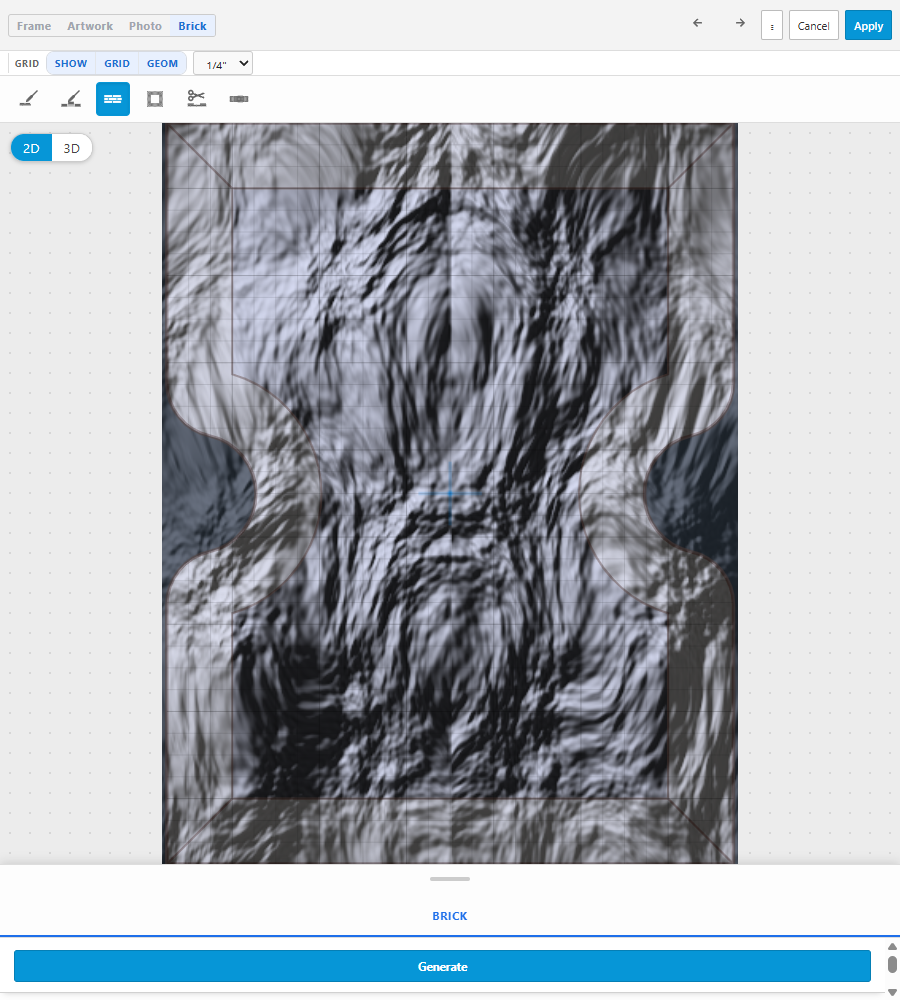Open the more options dots button
This screenshot has height=1000, width=900.
[772, 26]
